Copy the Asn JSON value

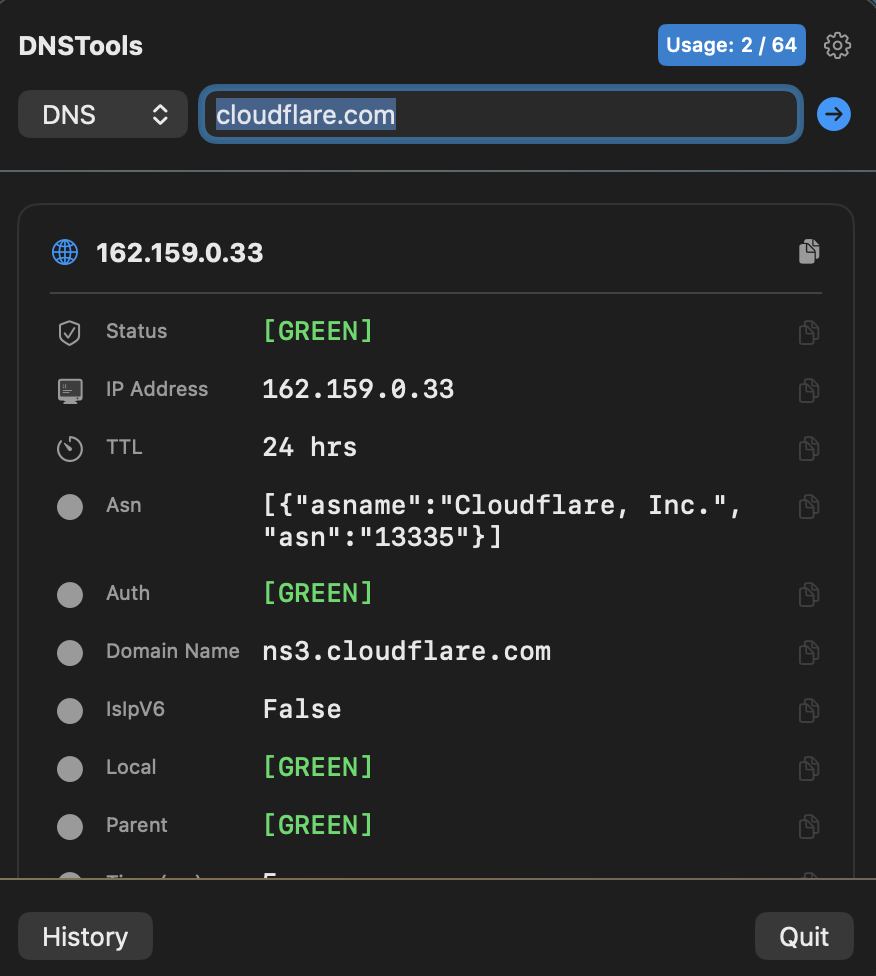809,506
